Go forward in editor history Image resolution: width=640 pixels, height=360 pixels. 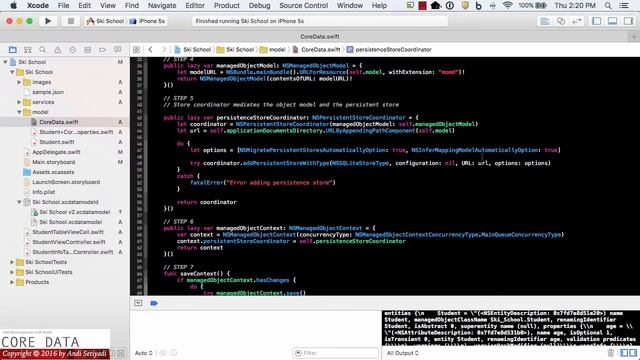coord(164,49)
